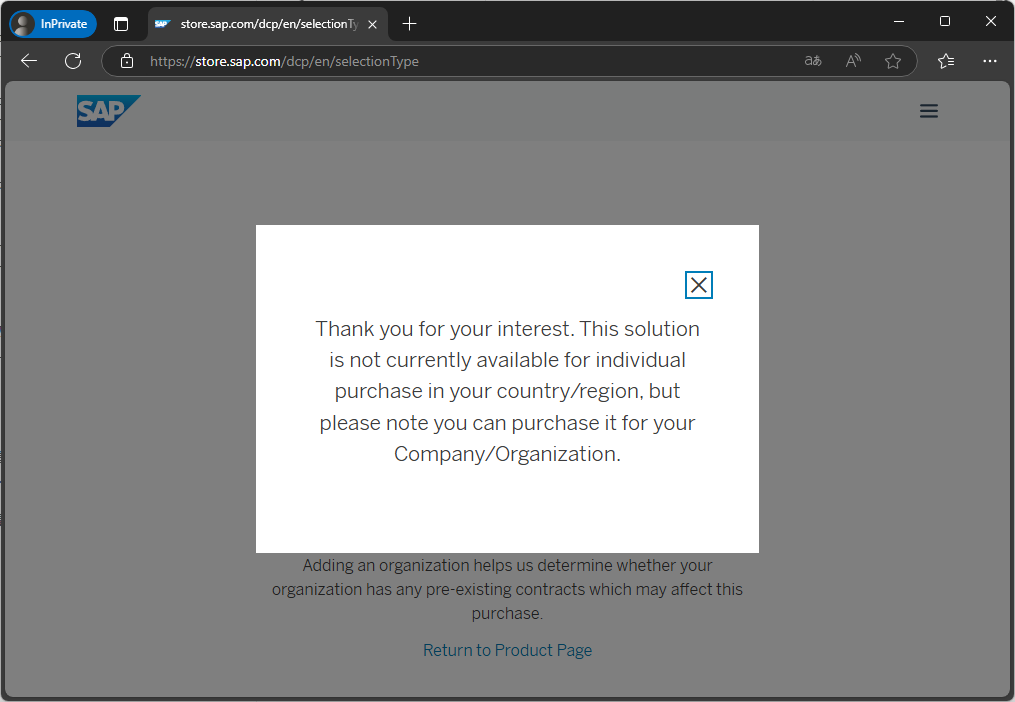
Task: Open the tab actions menu
Action: pos(121,24)
